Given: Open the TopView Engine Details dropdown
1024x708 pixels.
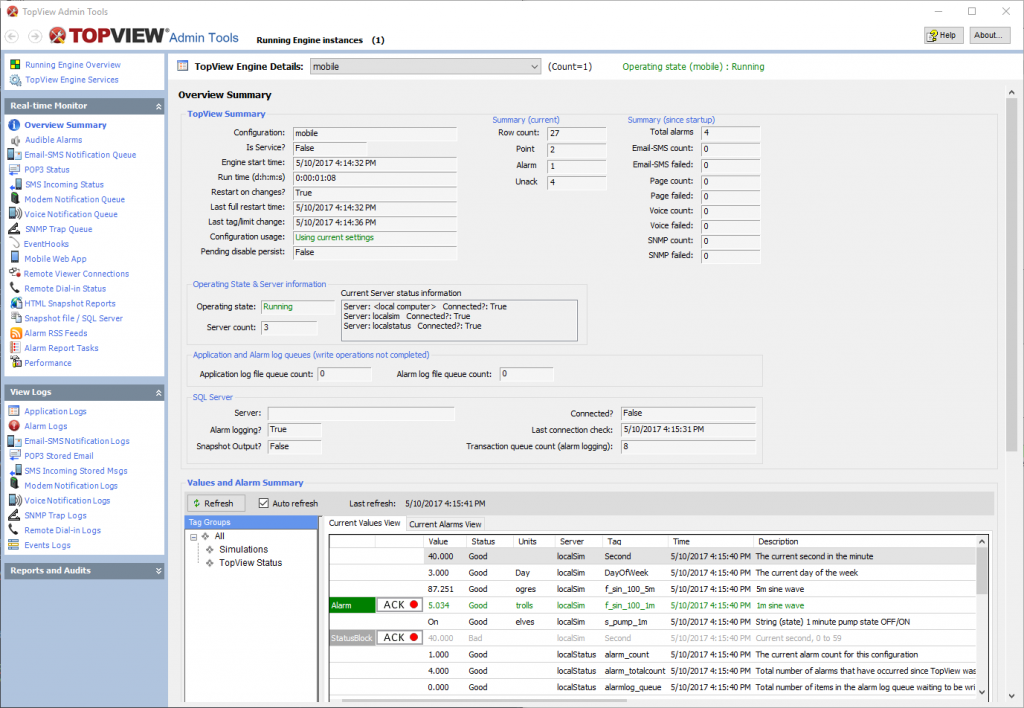Looking at the screenshot, I should 425,67.
